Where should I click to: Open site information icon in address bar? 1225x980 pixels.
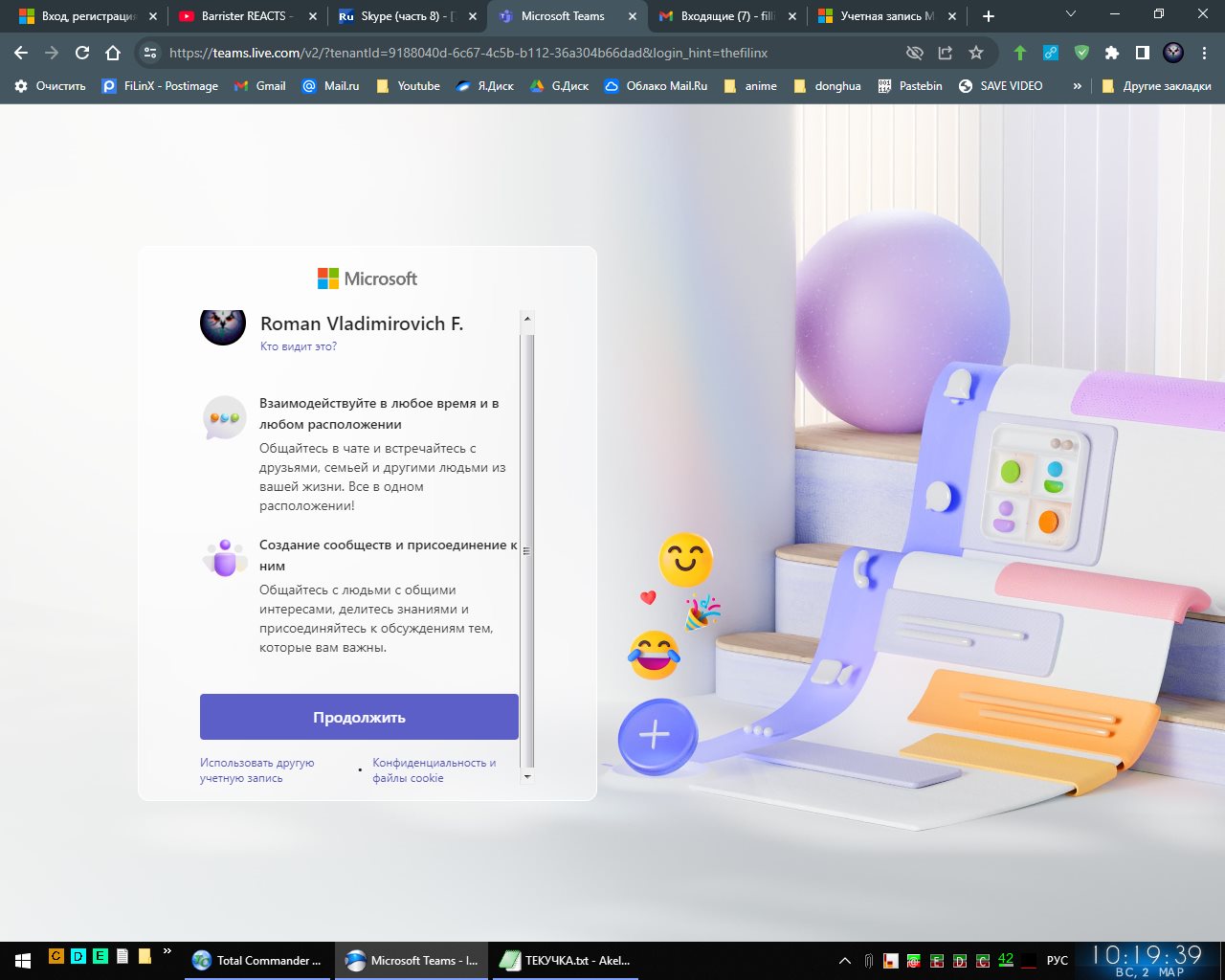[149, 53]
